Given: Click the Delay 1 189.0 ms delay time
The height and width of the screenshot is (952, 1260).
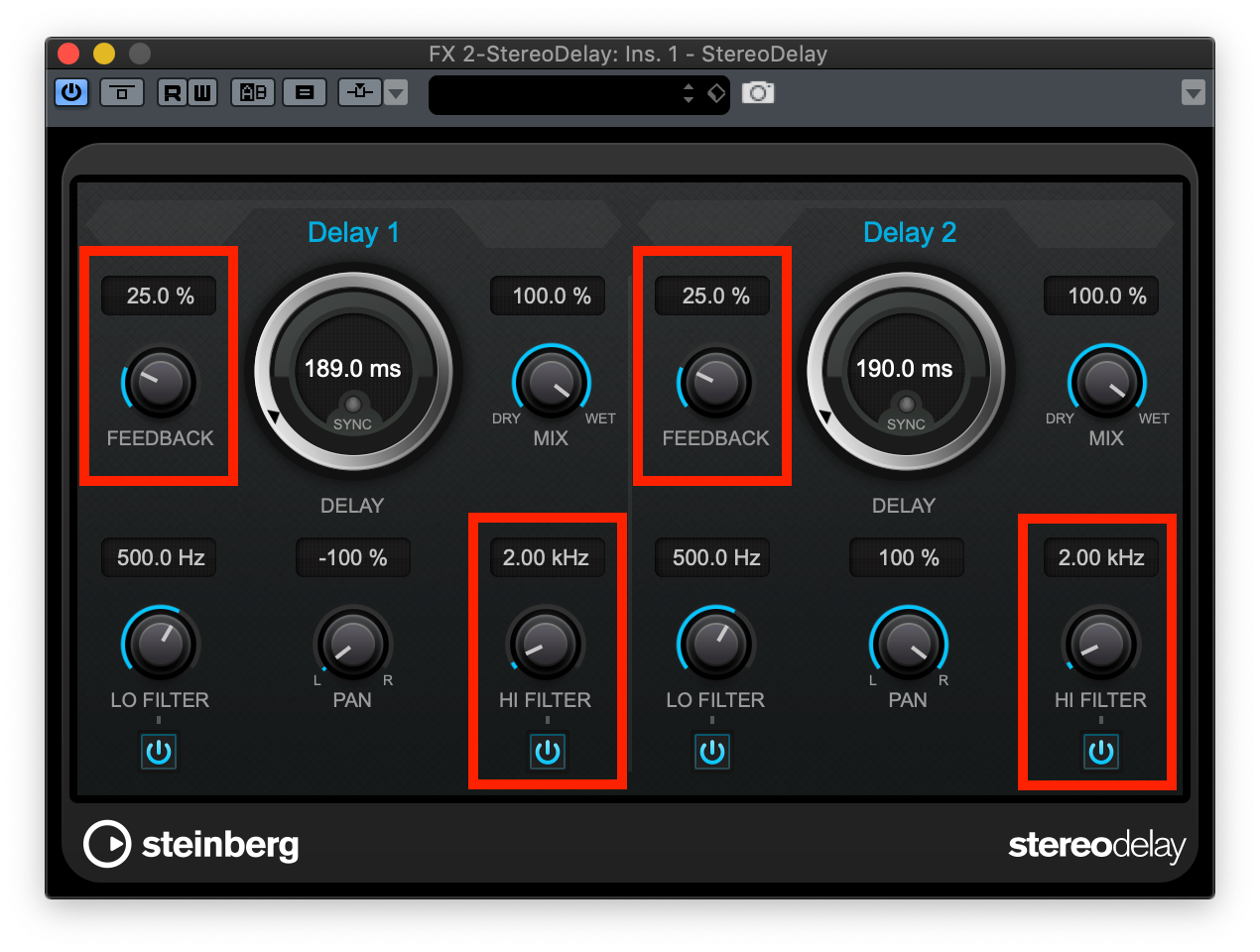Looking at the screenshot, I should click(352, 369).
